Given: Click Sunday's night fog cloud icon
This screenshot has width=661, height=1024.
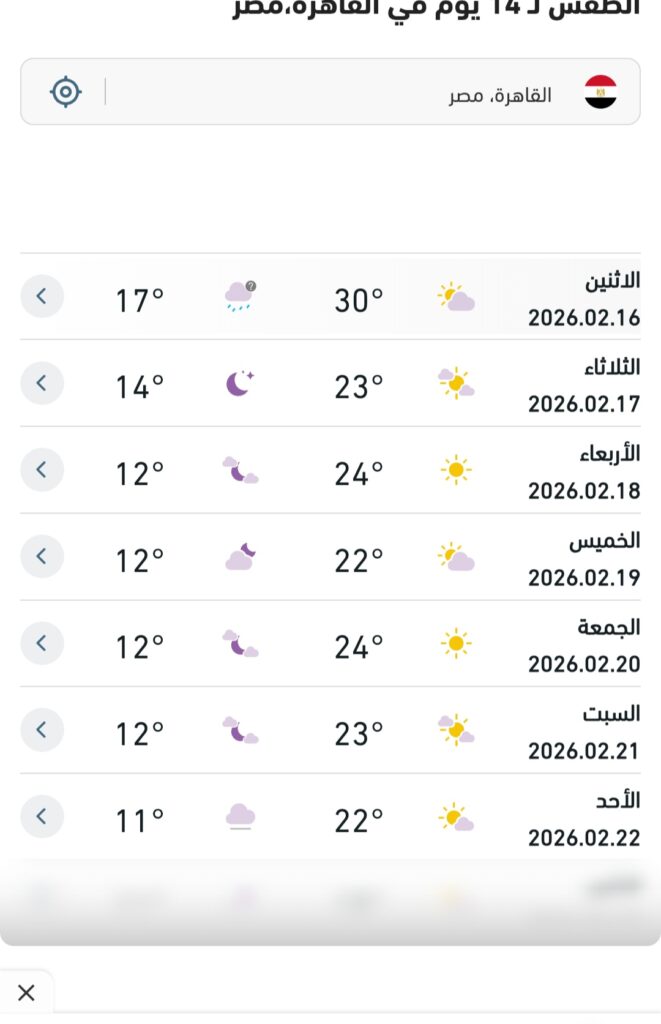Looking at the screenshot, I should 240,817.
